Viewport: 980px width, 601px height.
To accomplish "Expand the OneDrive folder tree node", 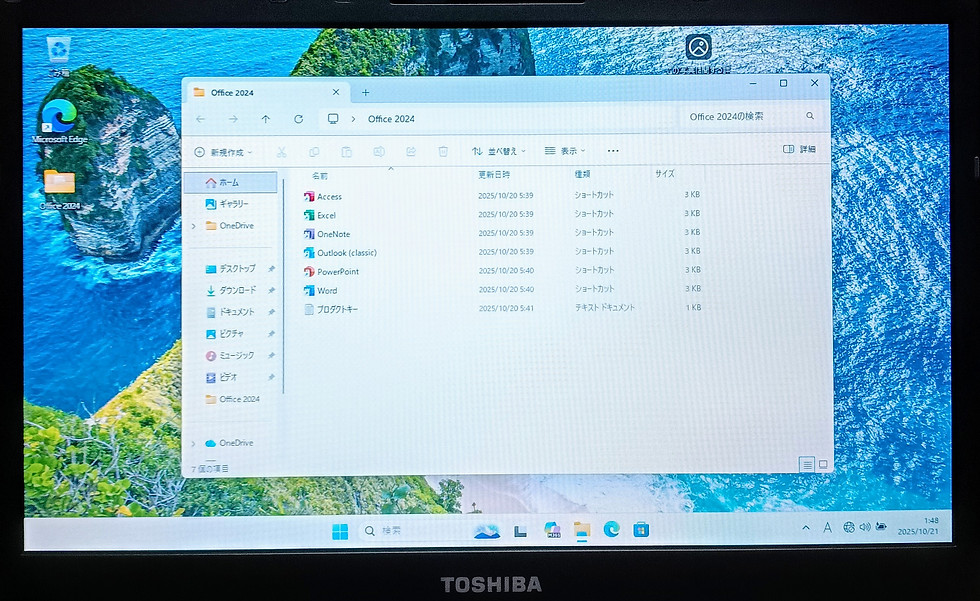I will [194, 226].
